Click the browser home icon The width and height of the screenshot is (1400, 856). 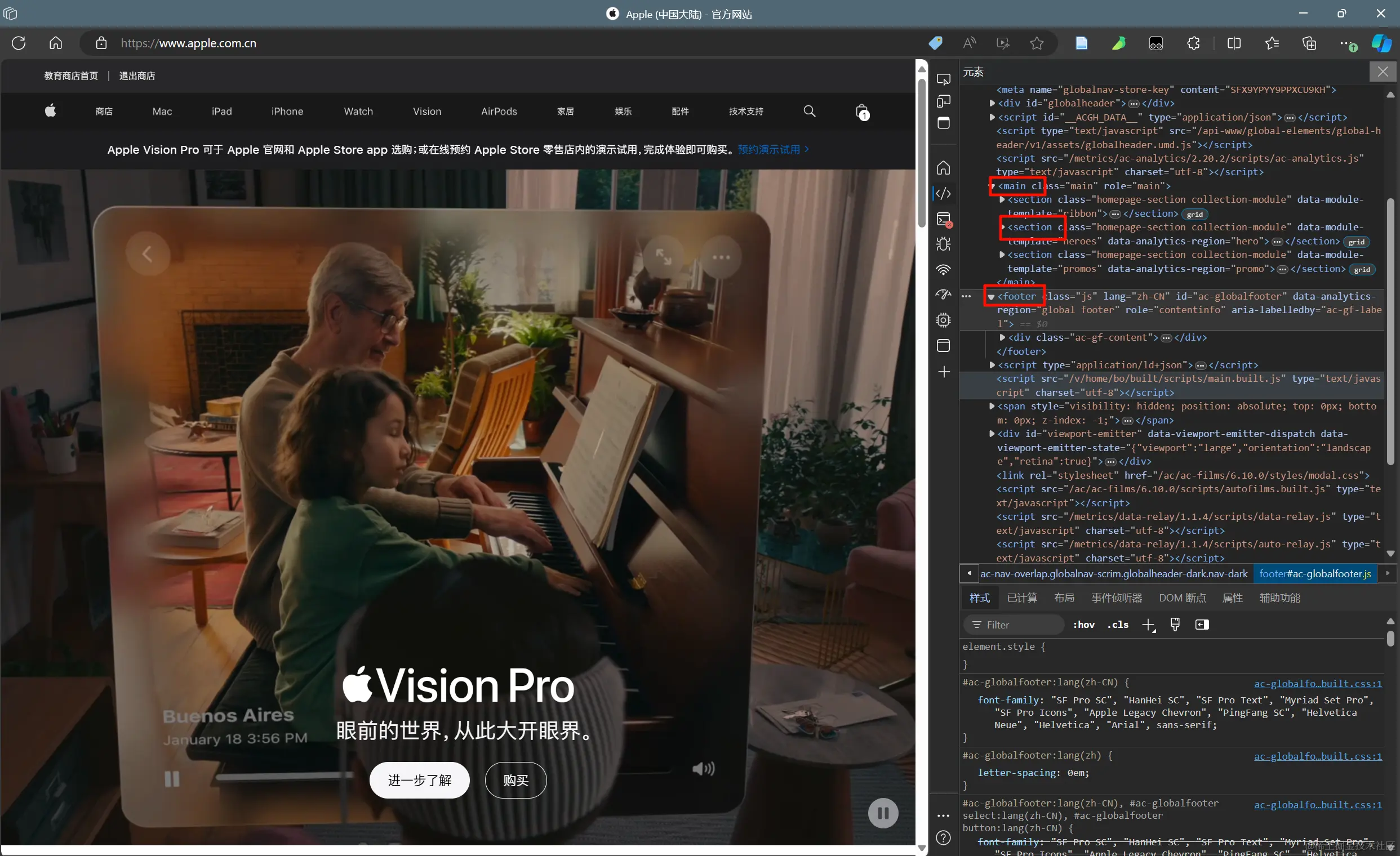tap(56, 43)
